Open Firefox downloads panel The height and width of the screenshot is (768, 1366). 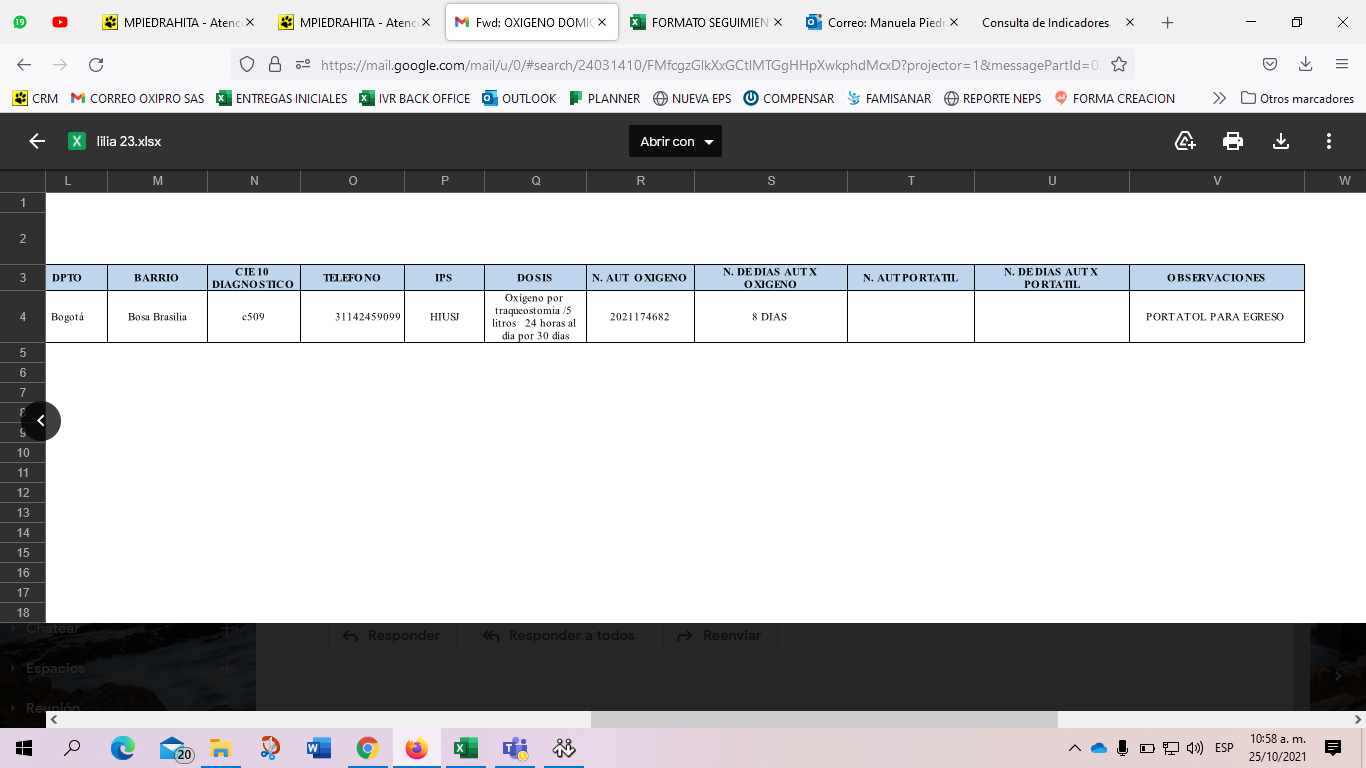pos(1306,65)
